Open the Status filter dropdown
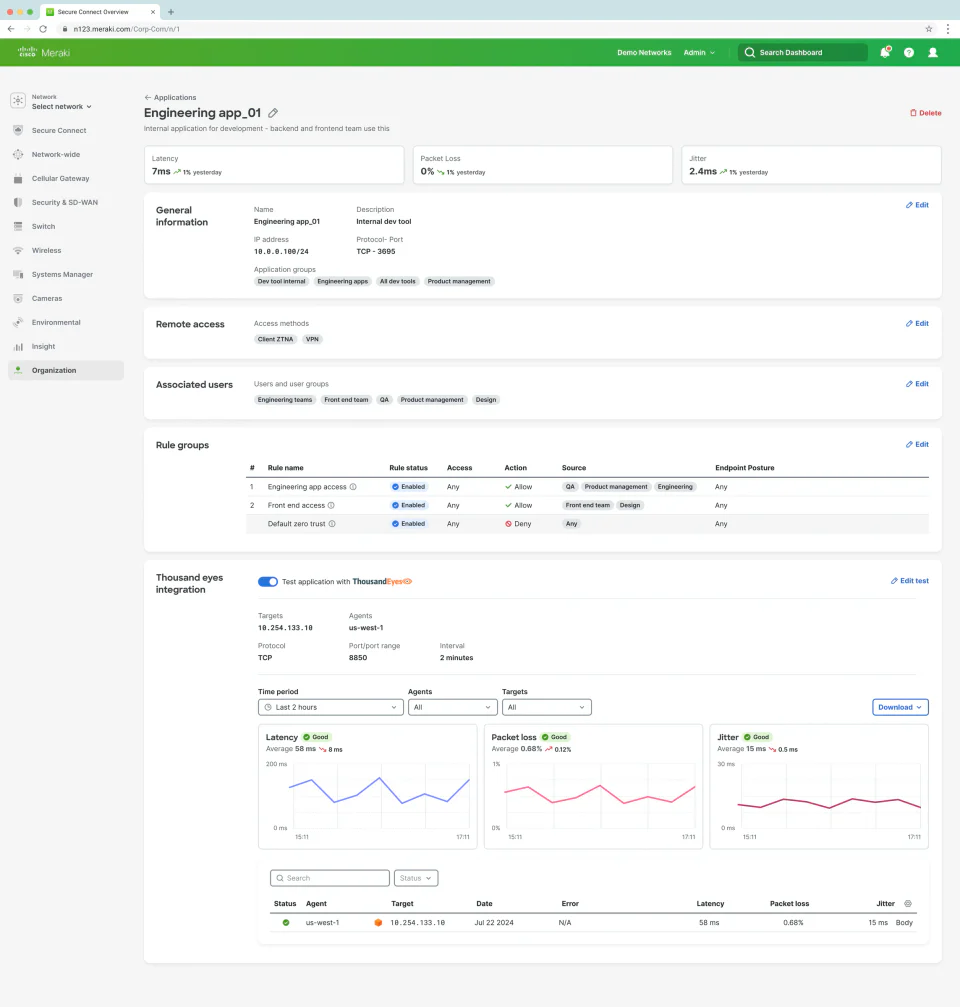This screenshot has width=960, height=1007. point(416,878)
